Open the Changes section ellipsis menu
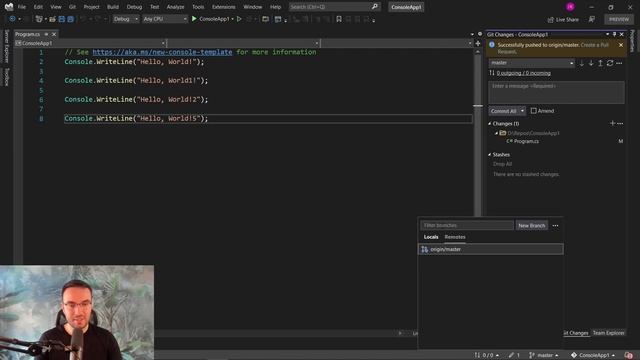The height and width of the screenshot is (360, 640). pyautogui.click(x=620, y=123)
